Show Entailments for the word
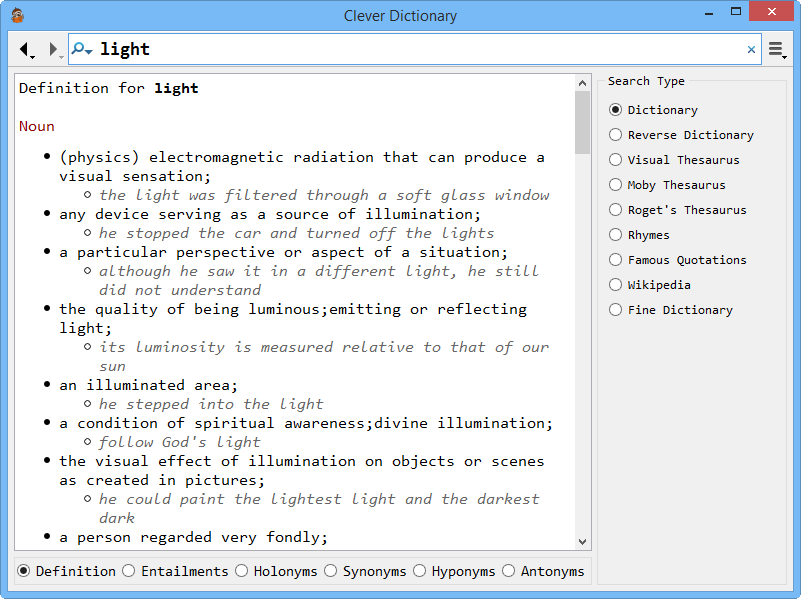This screenshot has height=599, width=801. pos(175,571)
